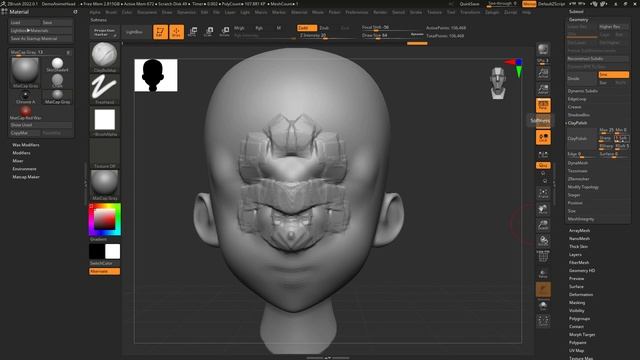Click the Move view icon in right shelf
The width and height of the screenshot is (640, 360).
(x=543, y=209)
